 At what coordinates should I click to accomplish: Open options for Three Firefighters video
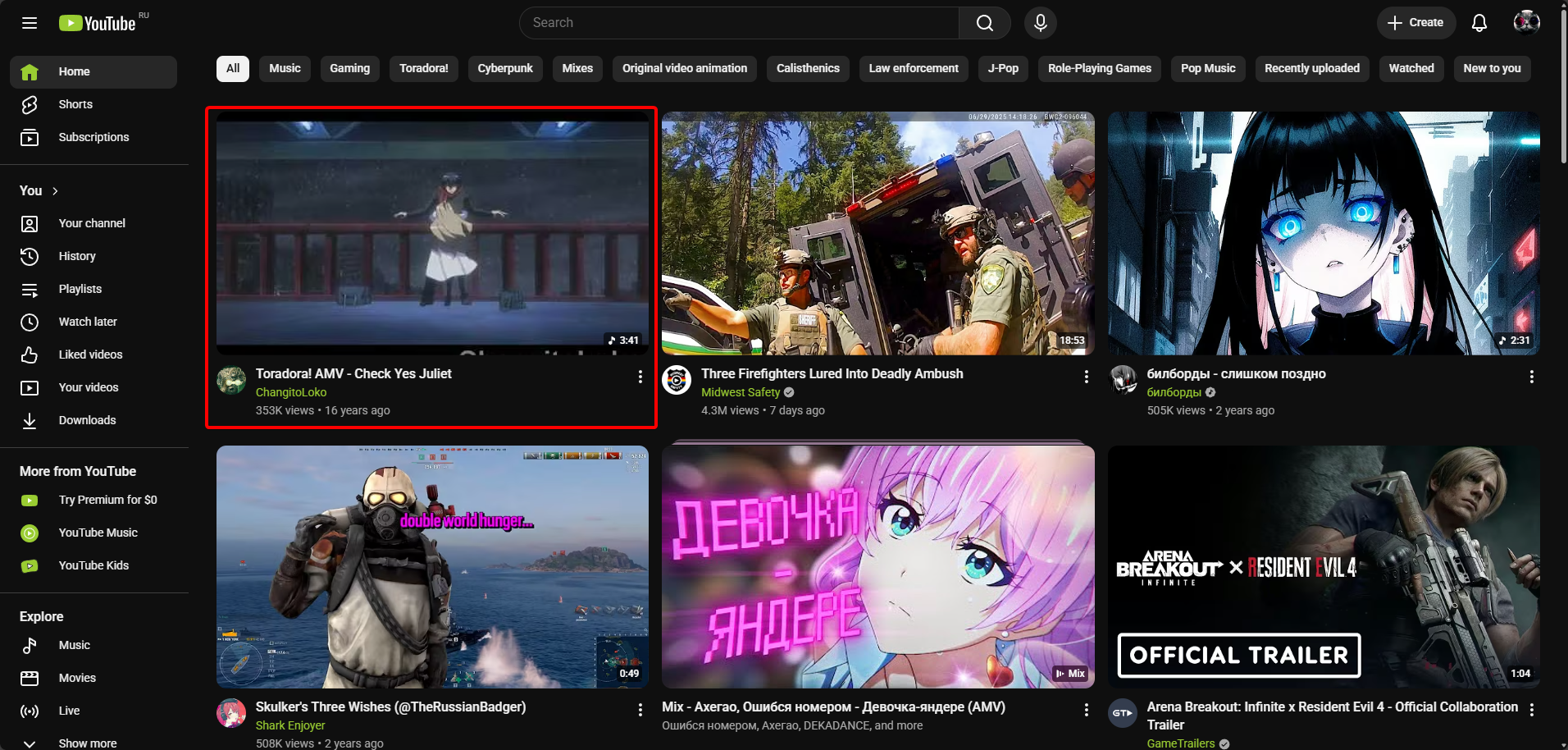(x=1087, y=377)
